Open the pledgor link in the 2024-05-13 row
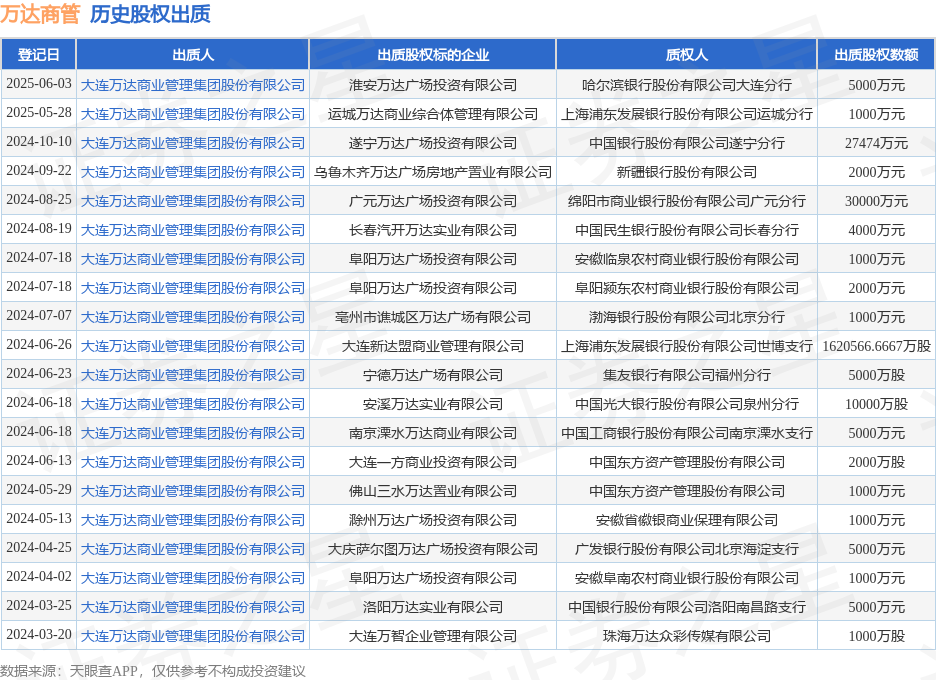 coord(193,520)
